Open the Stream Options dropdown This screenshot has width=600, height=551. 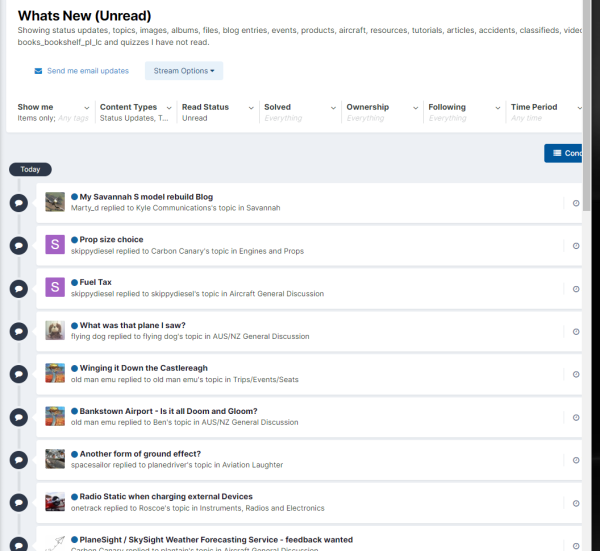184,71
